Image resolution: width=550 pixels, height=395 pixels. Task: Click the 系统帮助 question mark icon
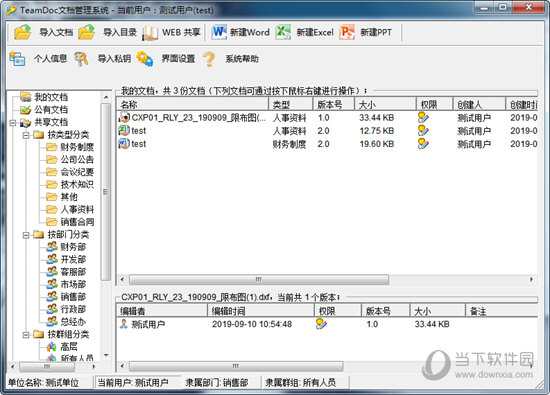[x=209, y=59]
